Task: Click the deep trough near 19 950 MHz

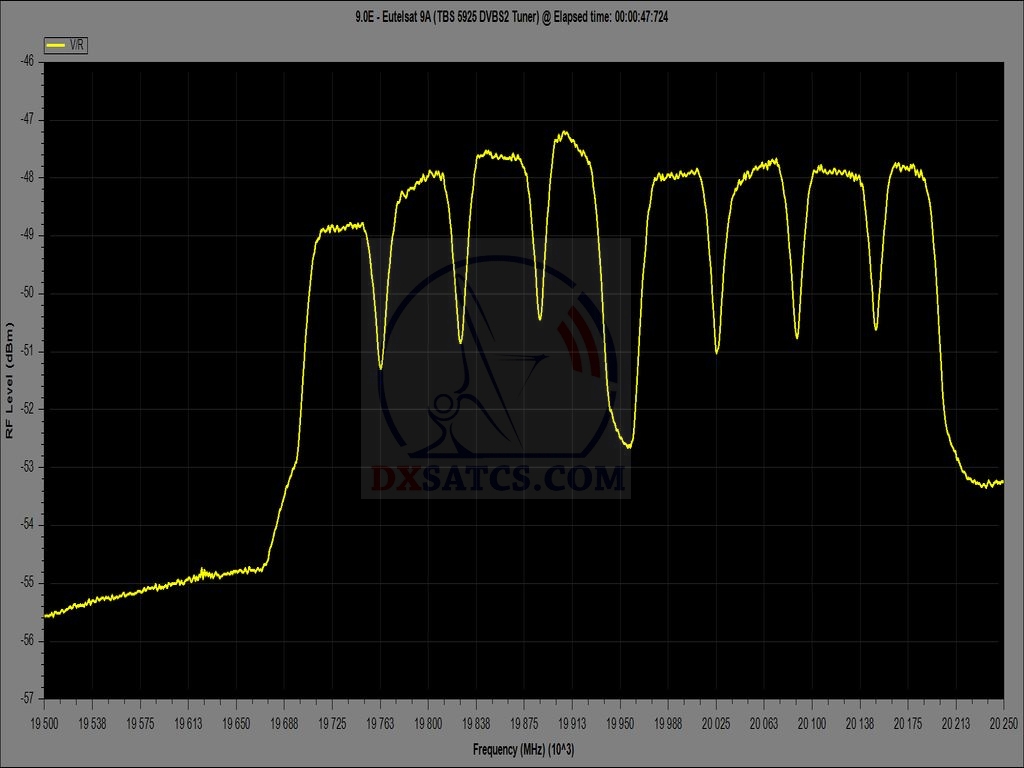Action: [x=627, y=446]
